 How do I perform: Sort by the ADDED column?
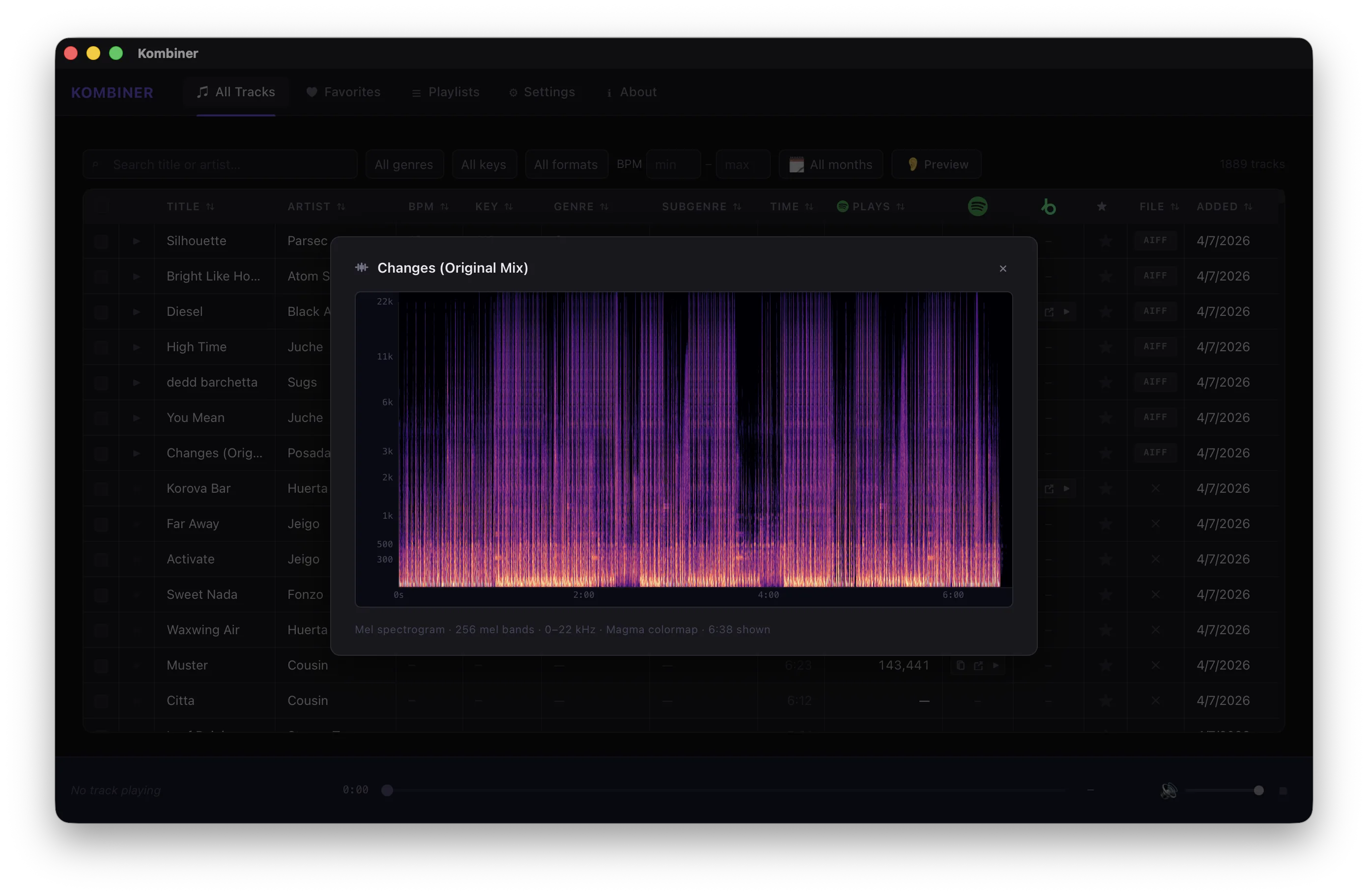click(1225, 206)
